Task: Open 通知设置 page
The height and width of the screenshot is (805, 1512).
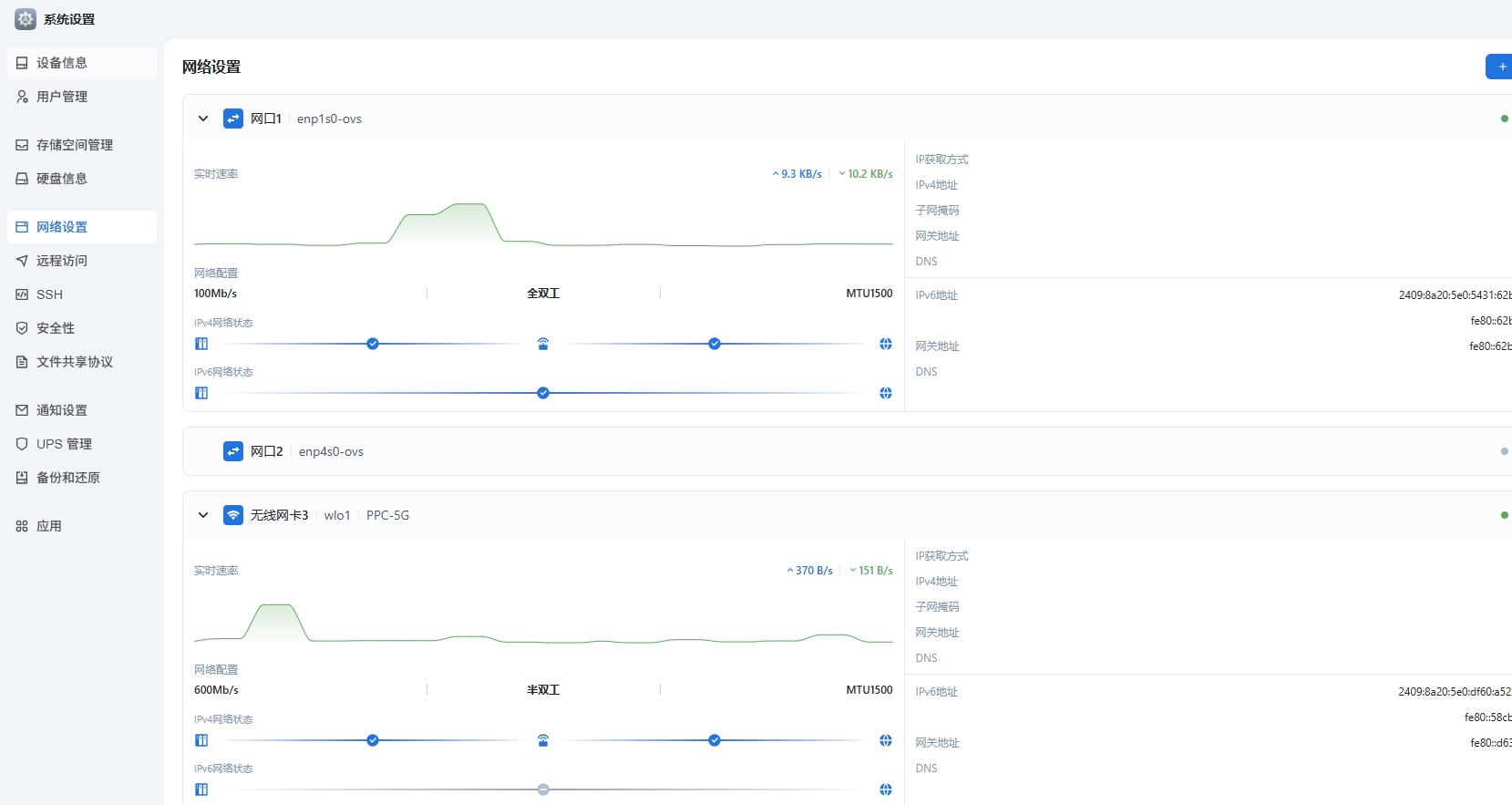Action: [82, 410]
